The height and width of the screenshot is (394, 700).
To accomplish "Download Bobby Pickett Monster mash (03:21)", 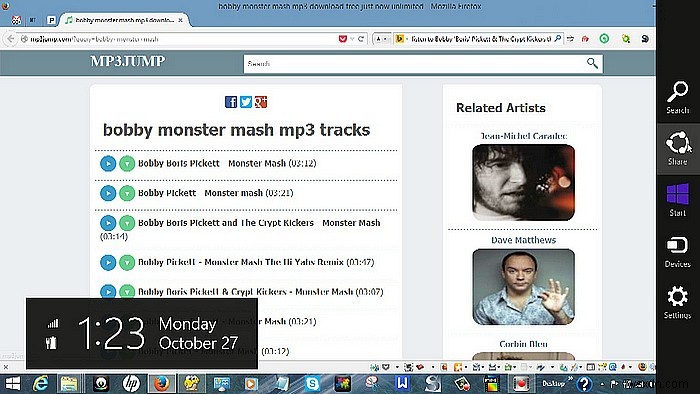I will pyautogui.click(x=127, y=193).
